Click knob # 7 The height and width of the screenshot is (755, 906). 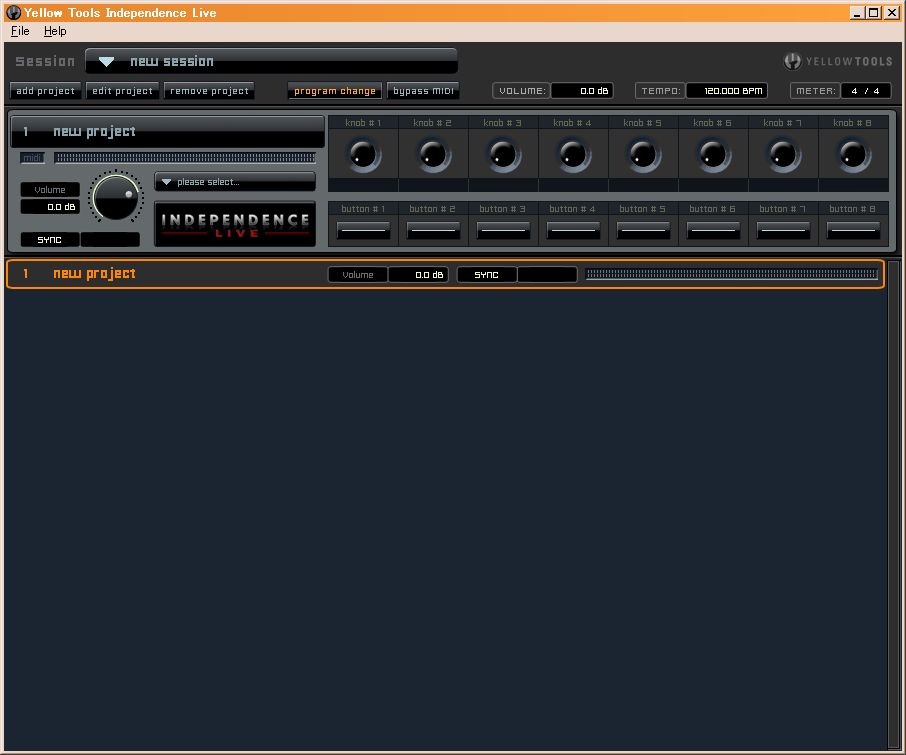[783, 155]
